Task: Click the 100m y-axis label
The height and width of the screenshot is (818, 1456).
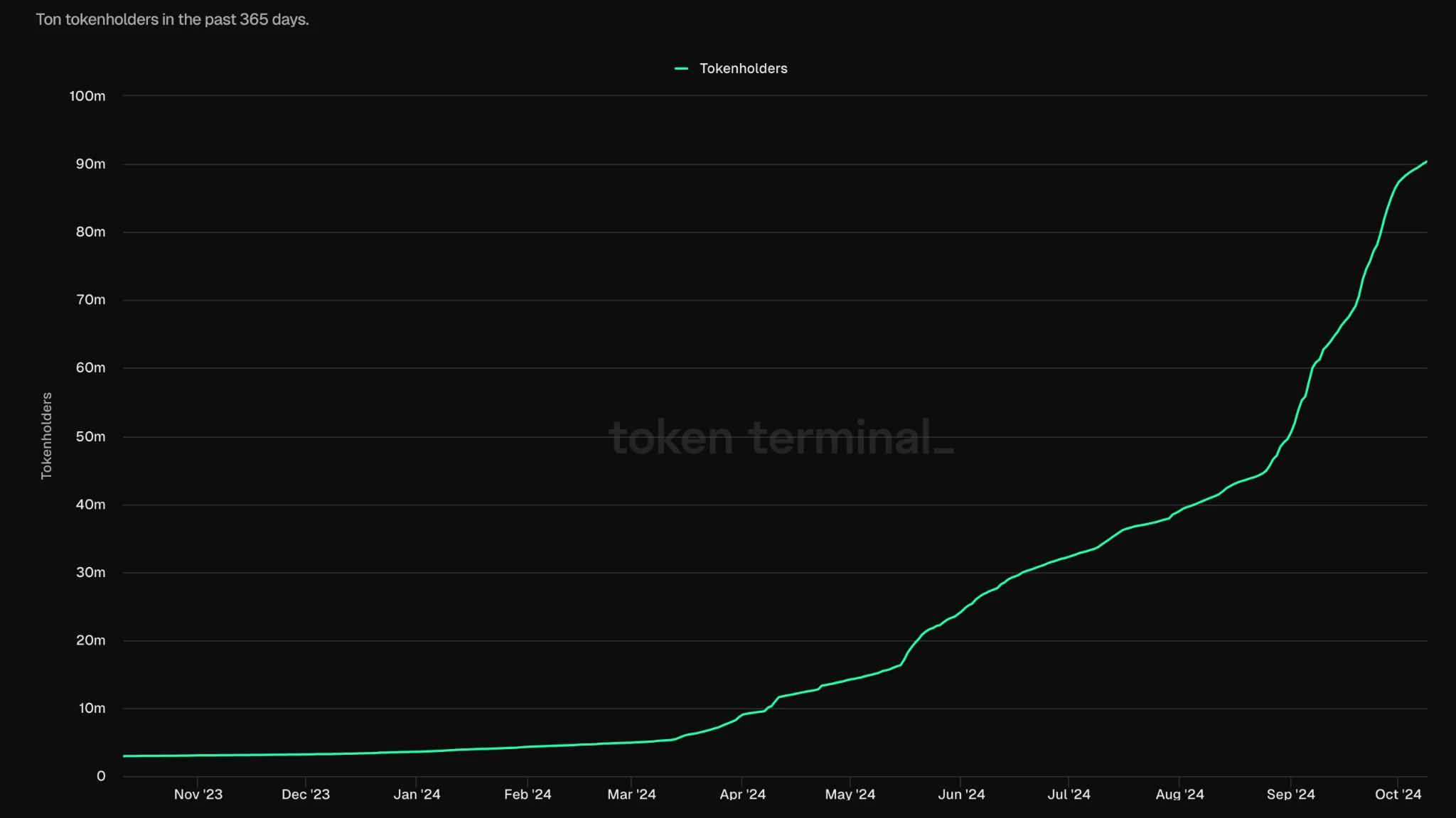Action: [87, 96]
